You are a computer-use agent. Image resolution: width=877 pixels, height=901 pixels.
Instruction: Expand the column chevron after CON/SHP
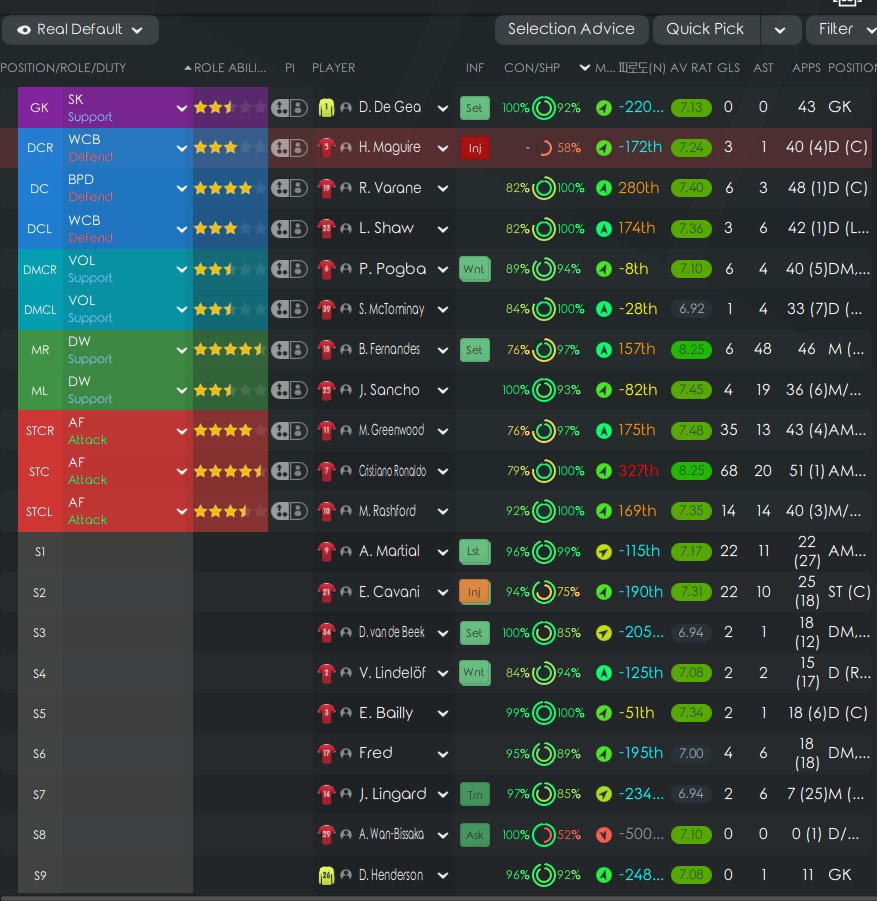click(x=584, y=68)
